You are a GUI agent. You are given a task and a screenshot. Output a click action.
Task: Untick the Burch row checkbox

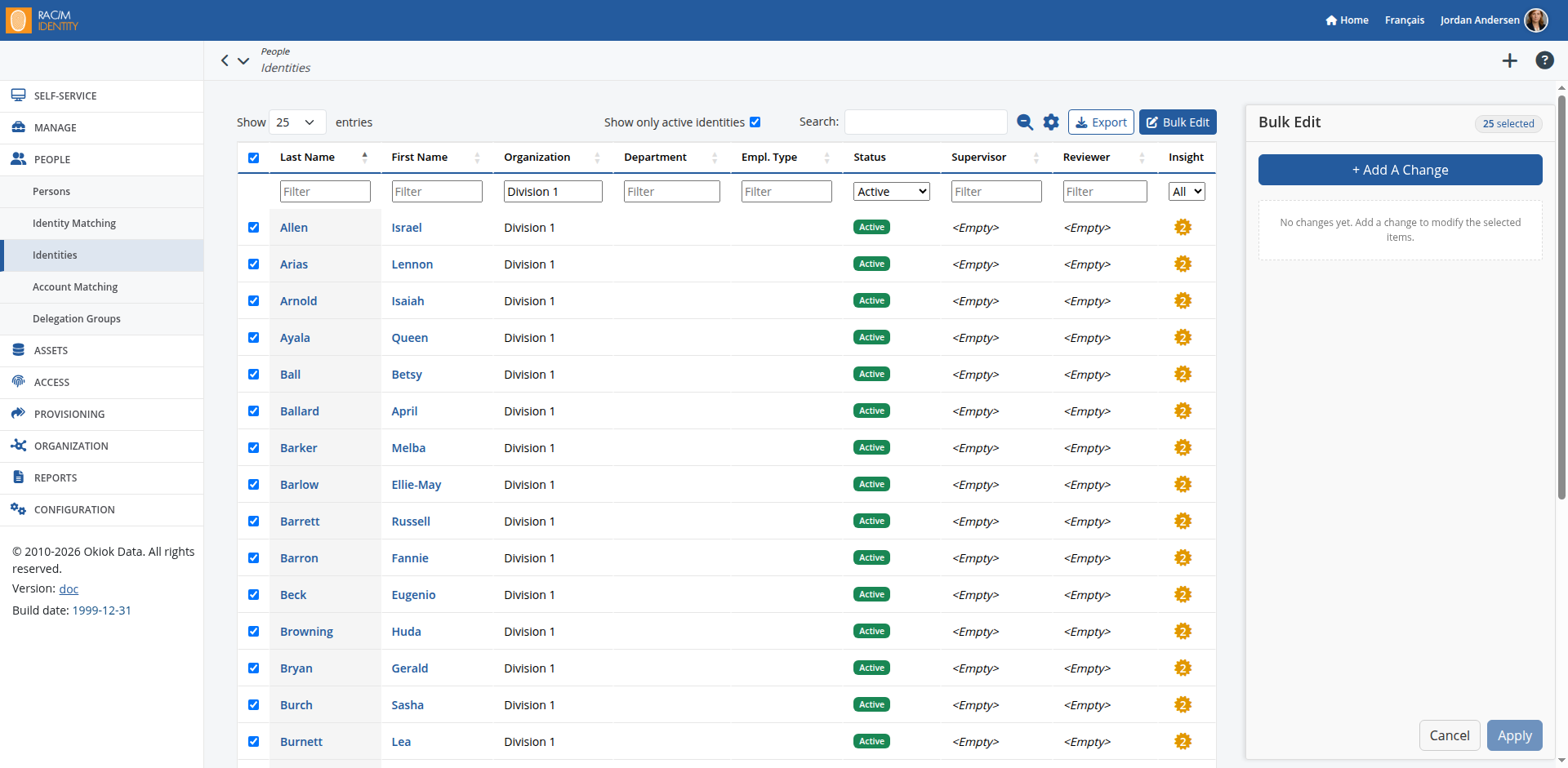click(254, 705)
